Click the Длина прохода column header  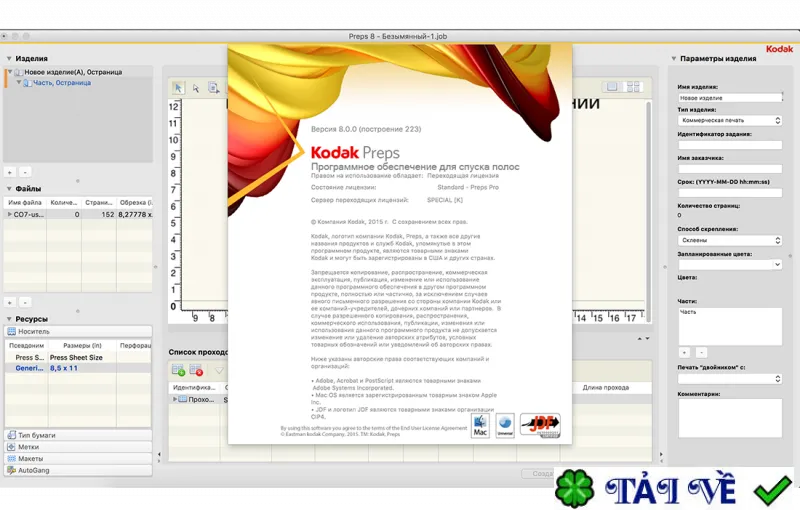606,387
